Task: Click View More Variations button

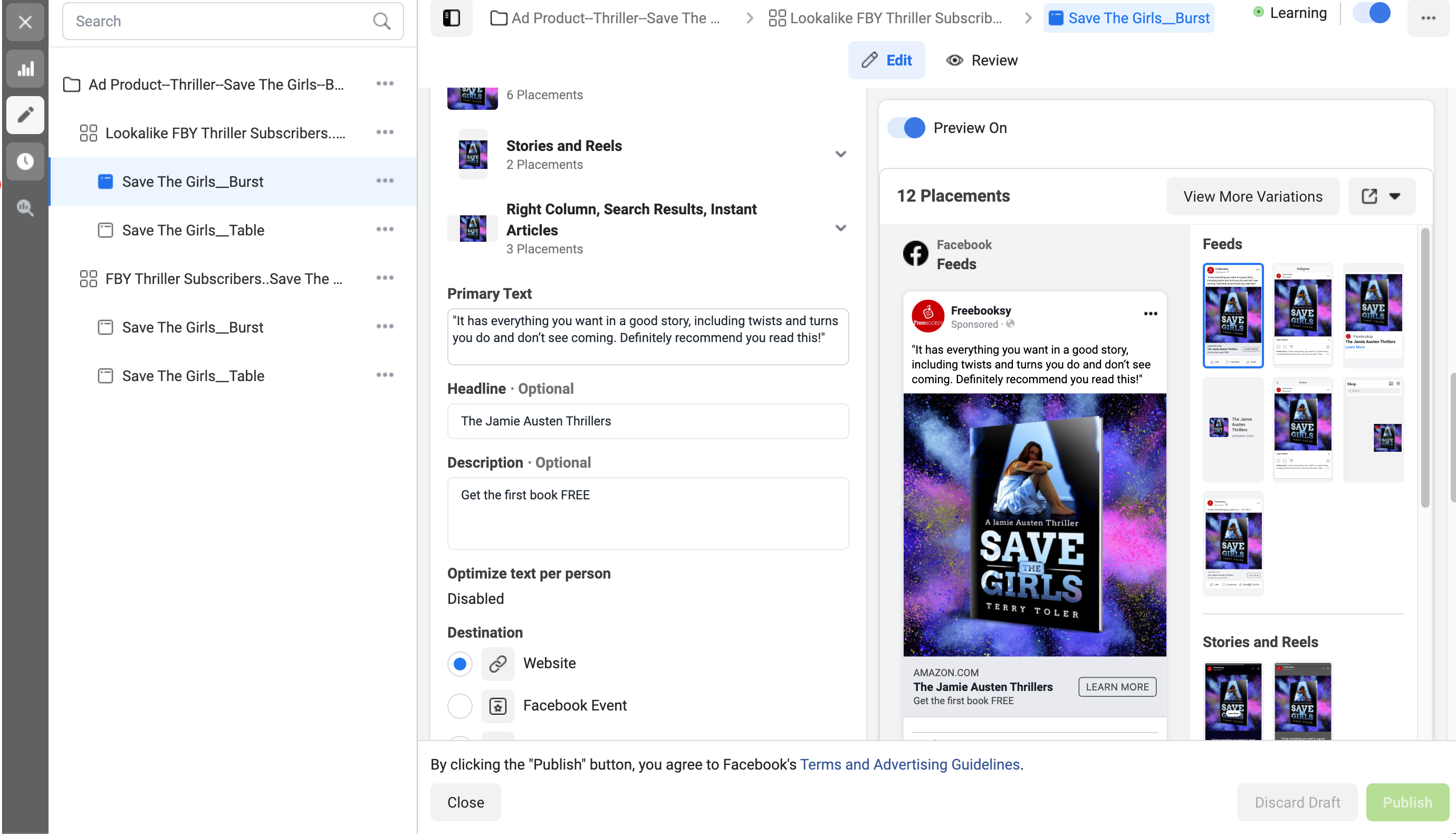Action: coord(1252,196)
